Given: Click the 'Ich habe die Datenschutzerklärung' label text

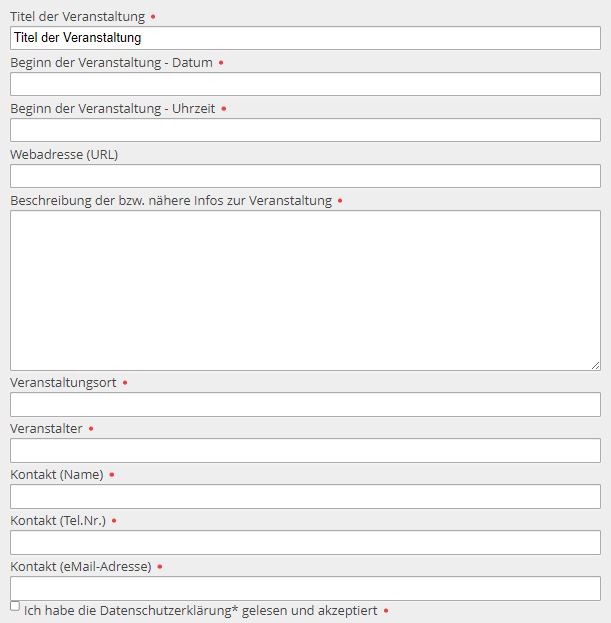Looking at the screenshot, I should pyautogui.click(x=200, y=610).
